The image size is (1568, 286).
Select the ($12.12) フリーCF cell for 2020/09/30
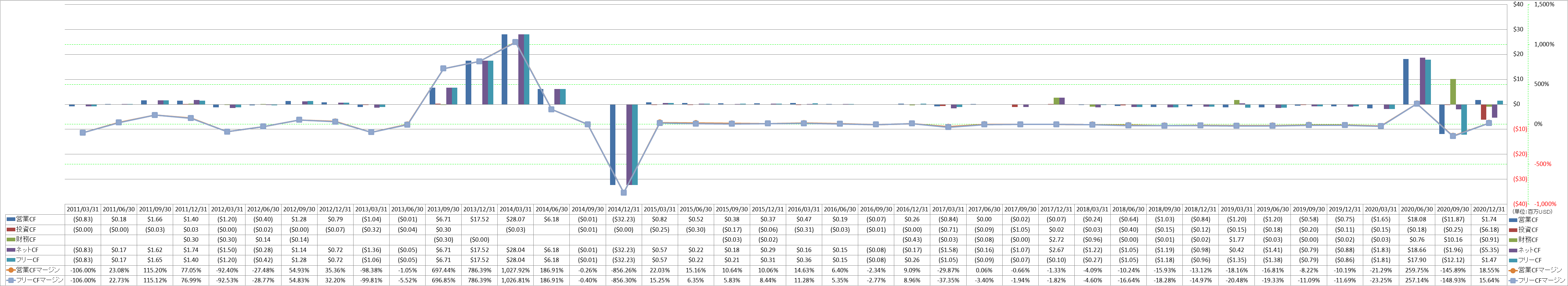(1453, 260)
